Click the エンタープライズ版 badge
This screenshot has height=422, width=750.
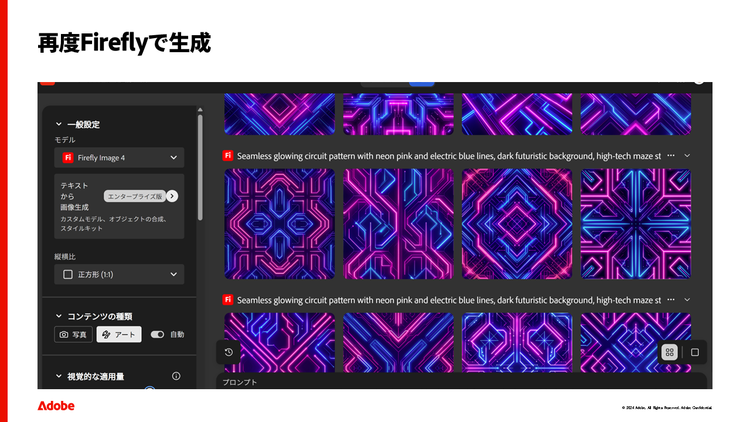(134, 196)
